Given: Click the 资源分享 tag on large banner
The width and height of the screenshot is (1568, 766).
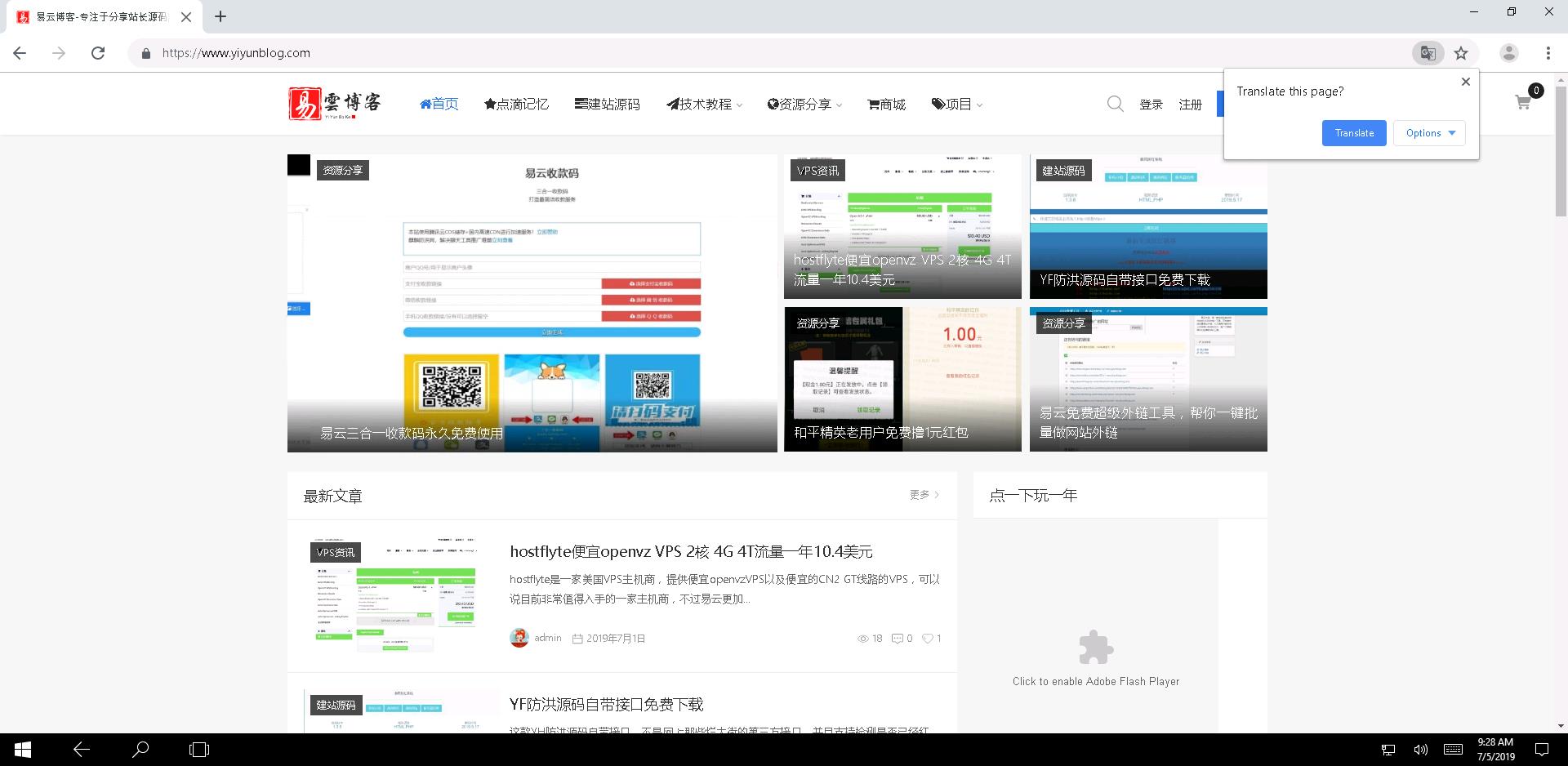Looking at the screenshot, I should click(x=342, y=170).
